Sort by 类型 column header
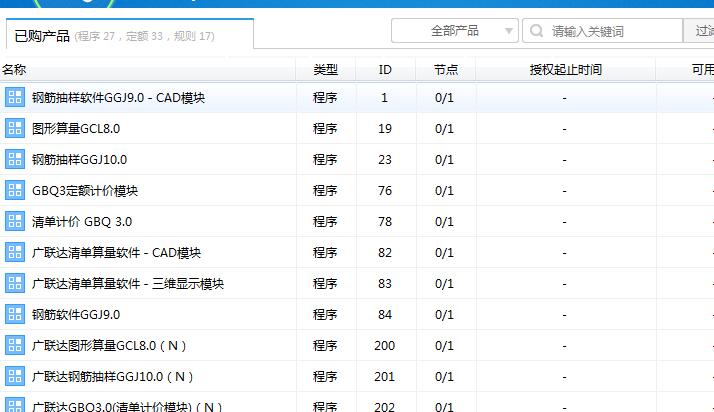Image resolution: width=714 pixels, height=412 pixels. pos(326,70)
